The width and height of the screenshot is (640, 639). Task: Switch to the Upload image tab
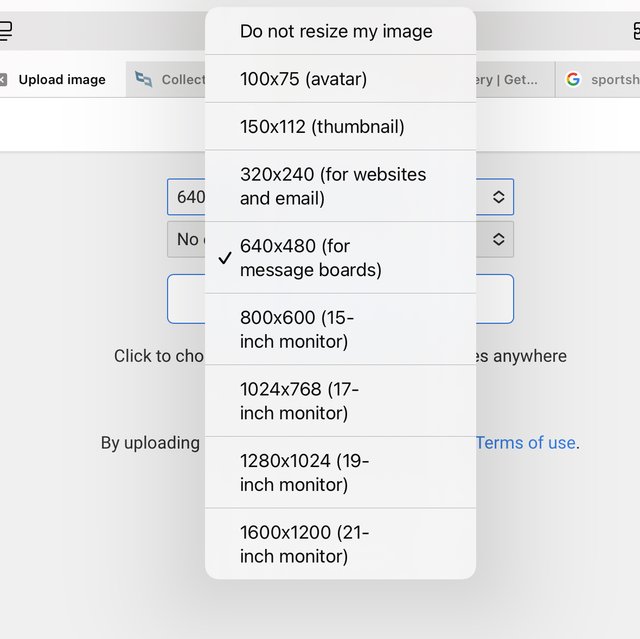pyautogui.click(x=62, y=80)
